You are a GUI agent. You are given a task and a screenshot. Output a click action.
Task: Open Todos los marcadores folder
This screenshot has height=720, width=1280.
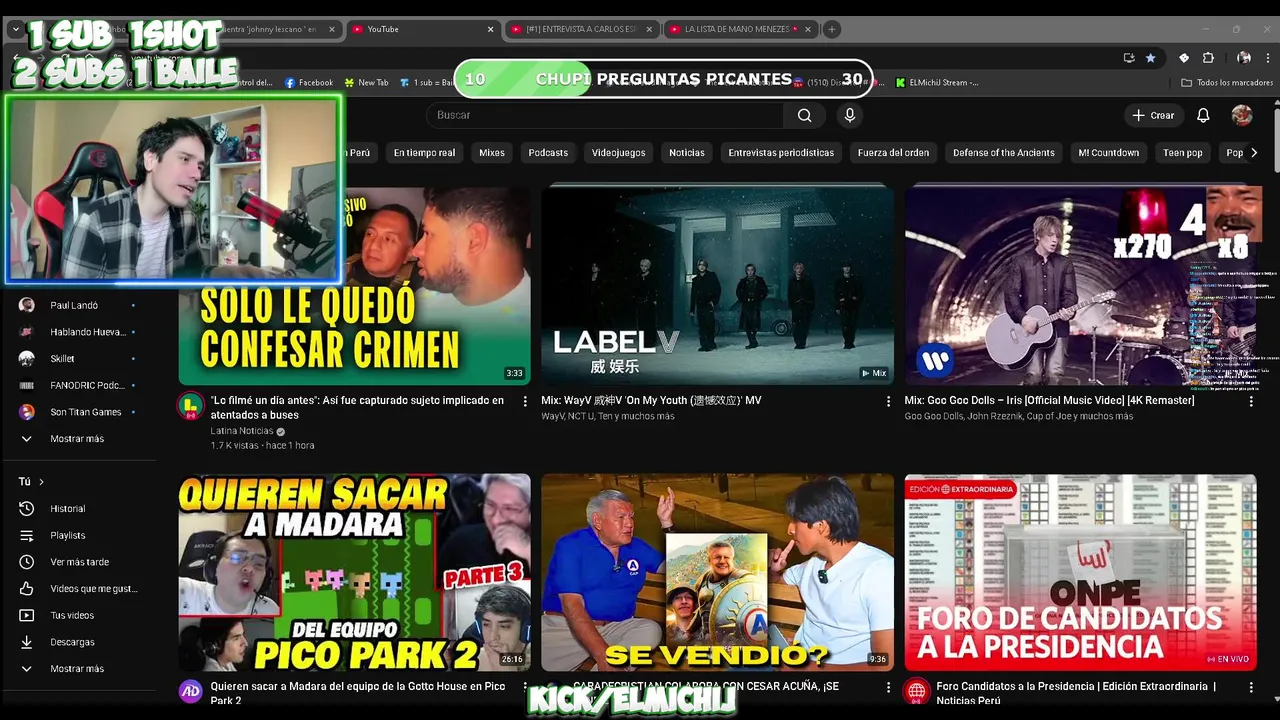click(1227, 83)
